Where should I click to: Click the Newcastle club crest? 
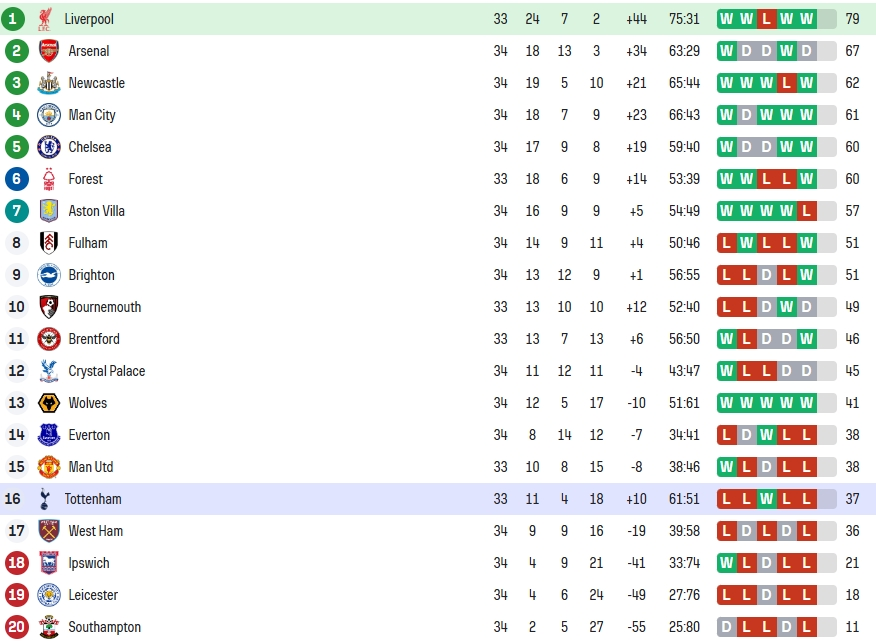coord(49,83)
